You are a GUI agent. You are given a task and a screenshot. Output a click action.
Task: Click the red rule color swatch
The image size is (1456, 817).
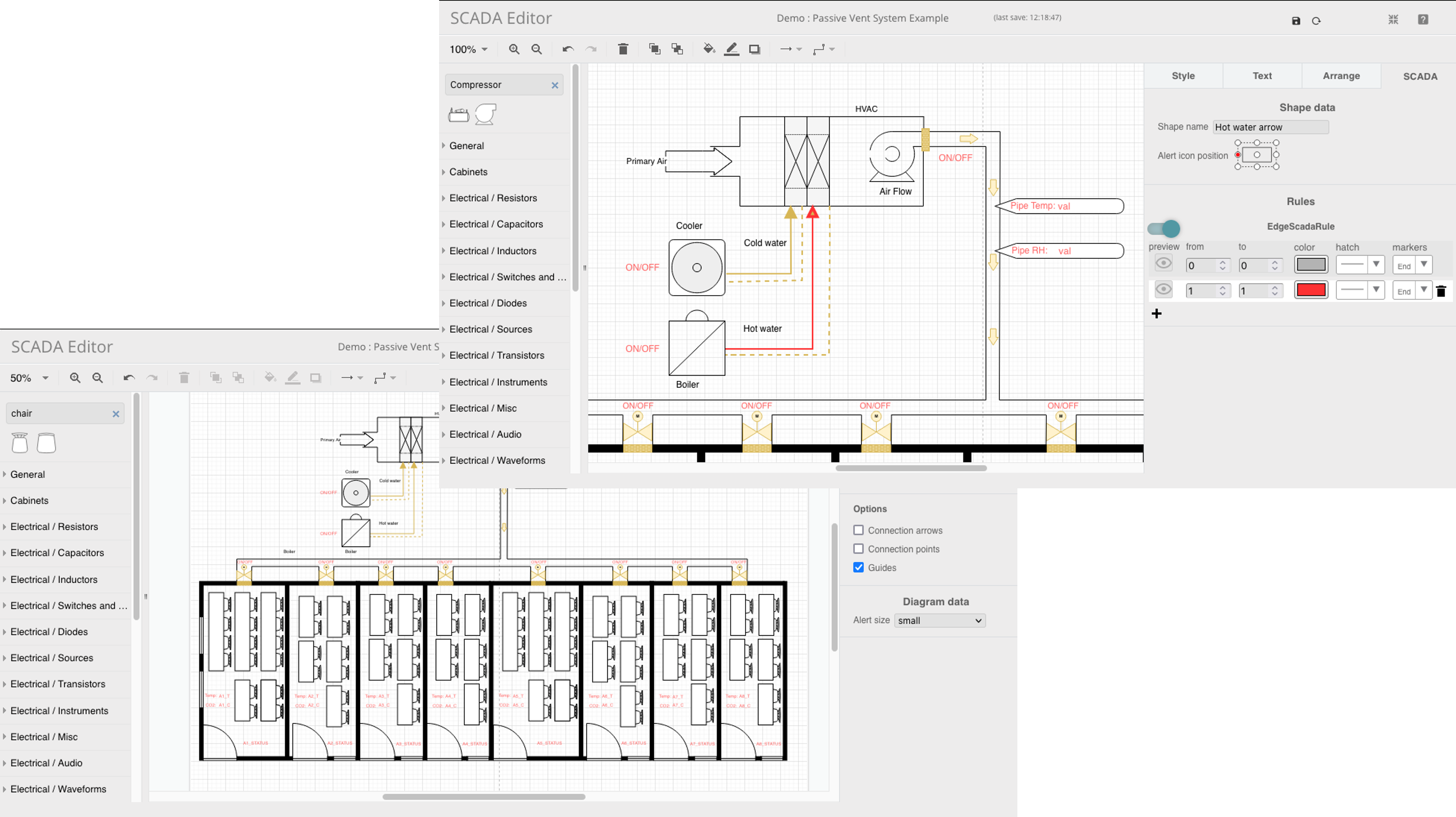click(x=1310, y=290)
